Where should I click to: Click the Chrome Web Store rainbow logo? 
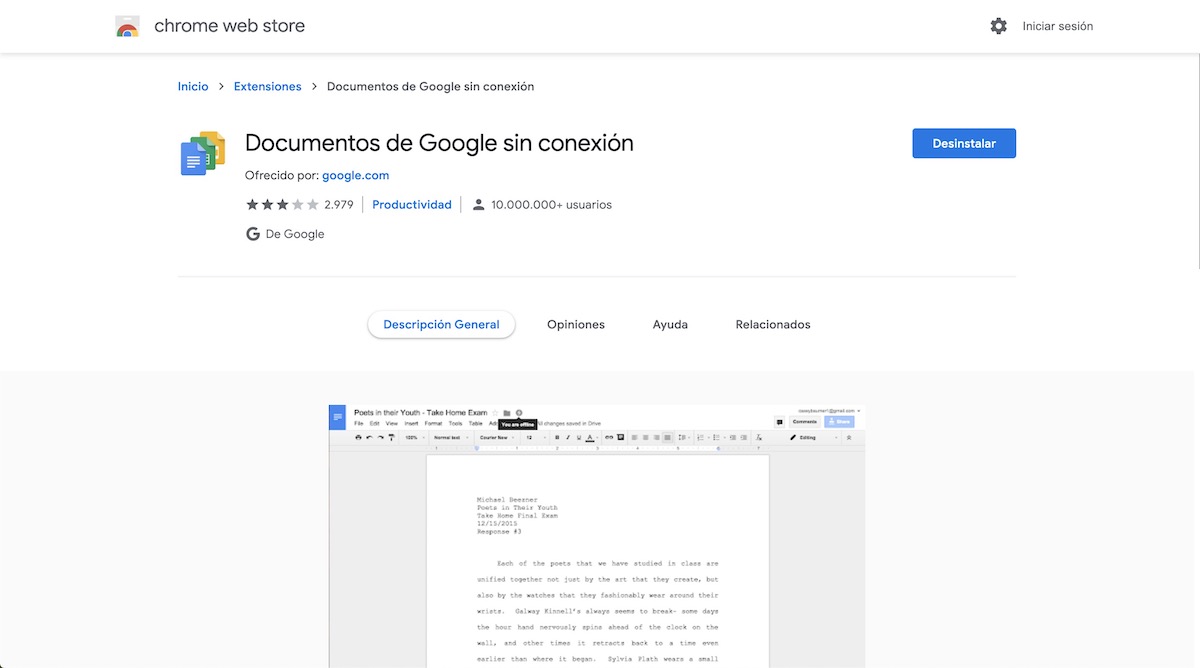(x=127, y=27)
